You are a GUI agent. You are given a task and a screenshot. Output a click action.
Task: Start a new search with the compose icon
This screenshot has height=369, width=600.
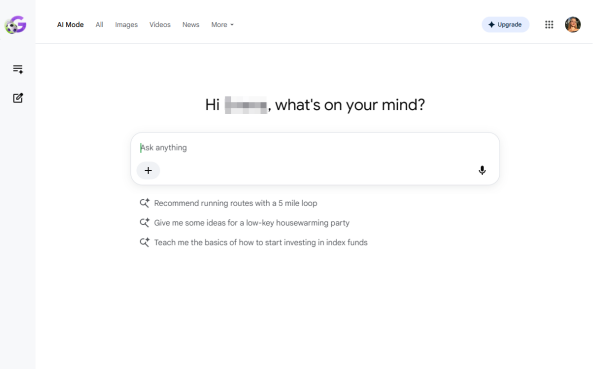(18, 98)
